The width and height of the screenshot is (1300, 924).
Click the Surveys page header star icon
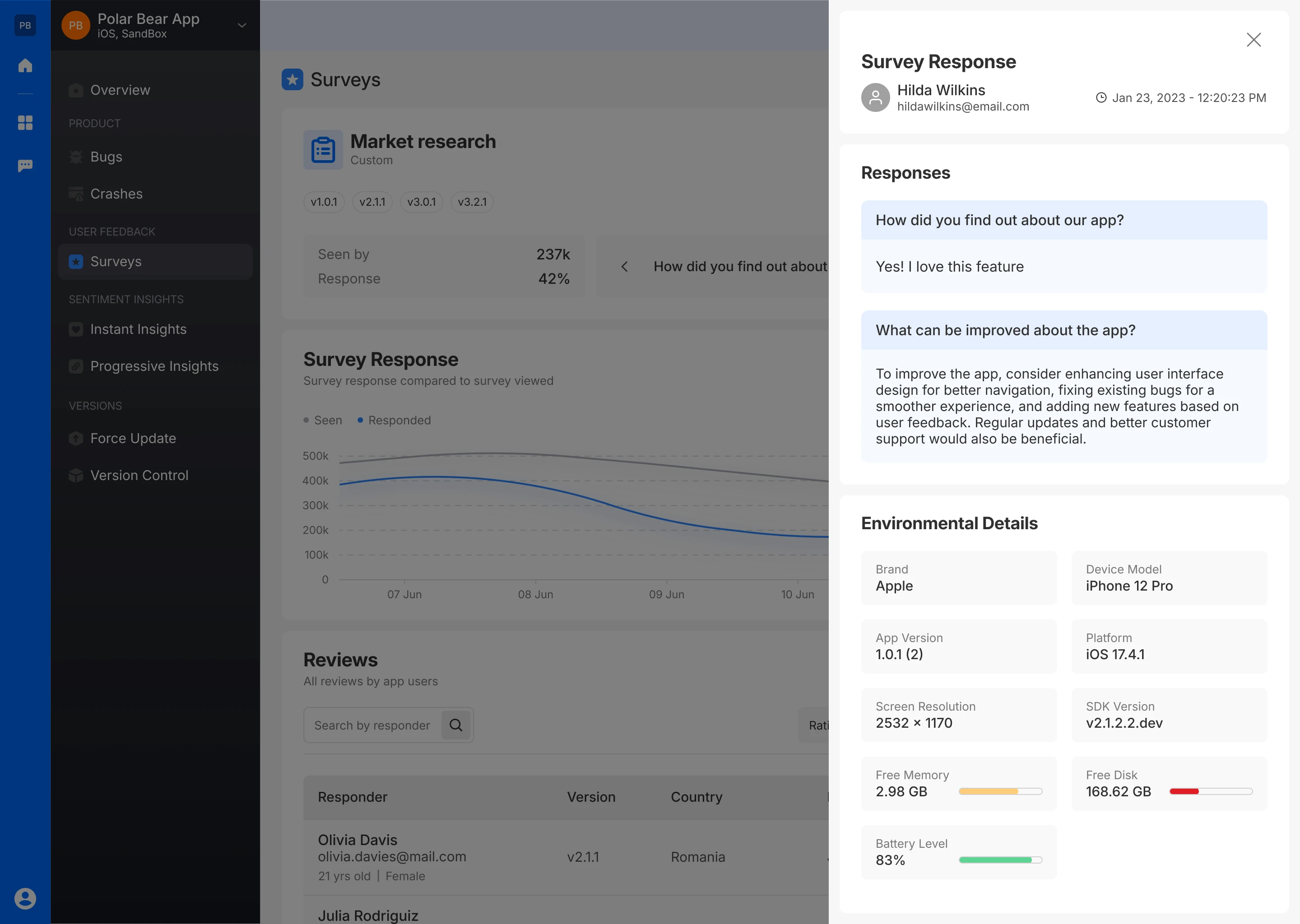(292, 80)
